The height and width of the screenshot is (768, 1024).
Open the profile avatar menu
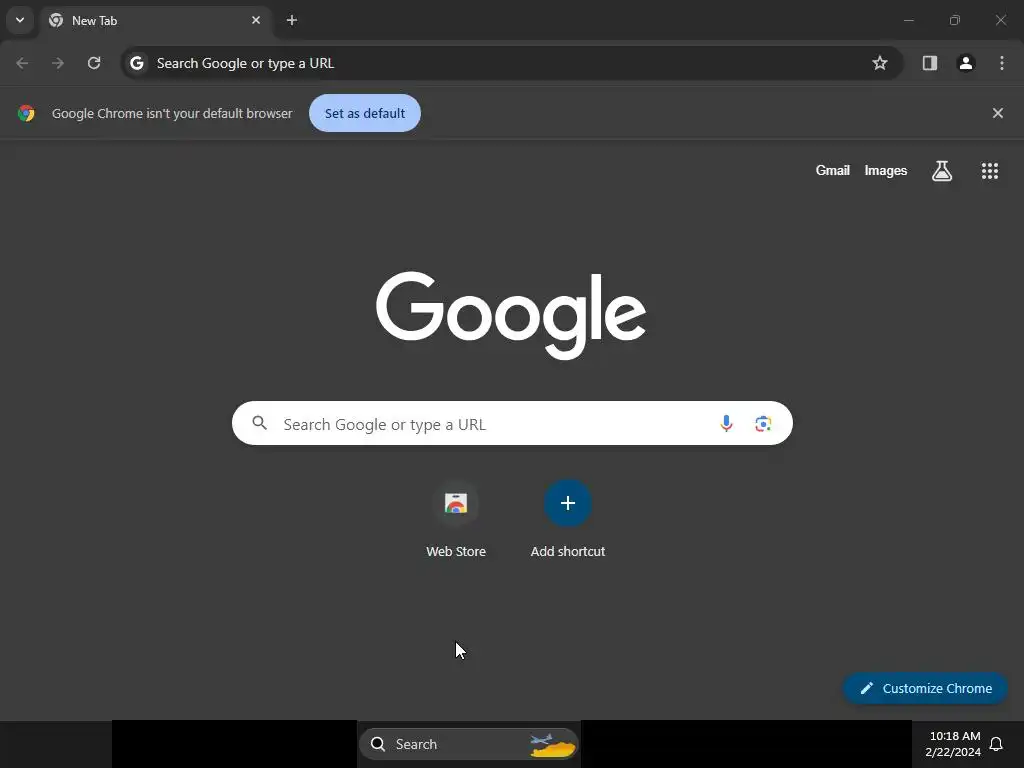click(x=966, y=63)
